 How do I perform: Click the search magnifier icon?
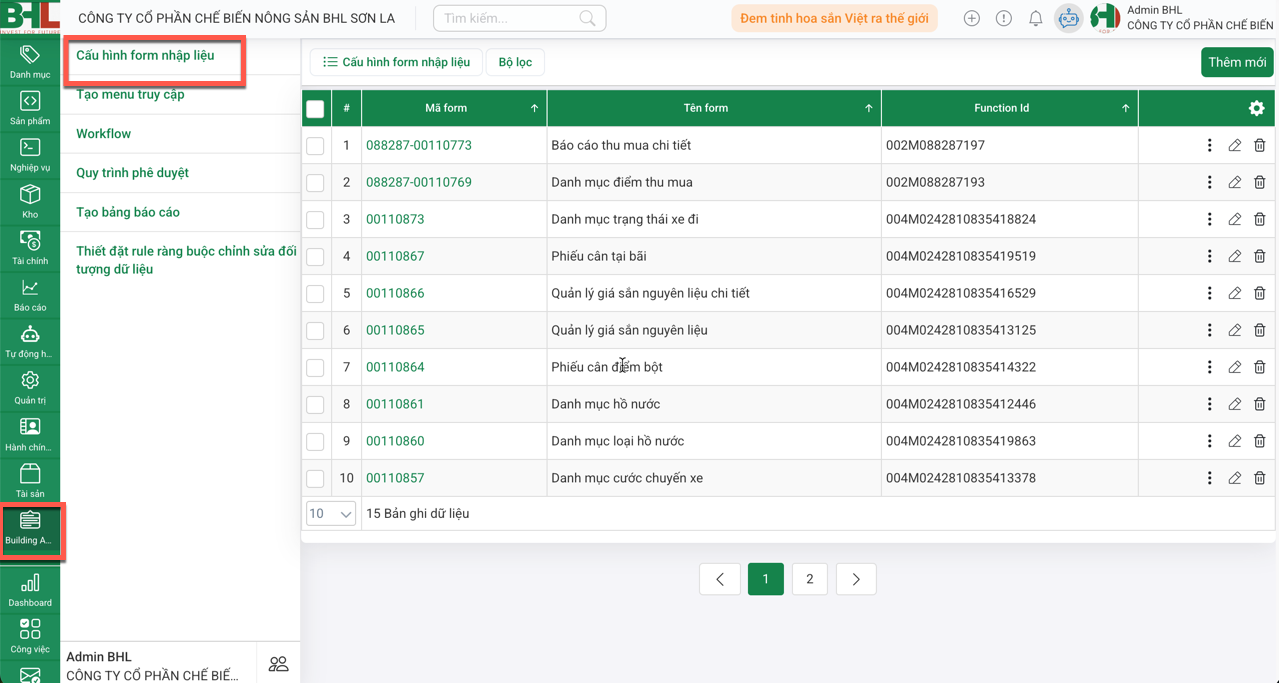click(x=587, y=18)
